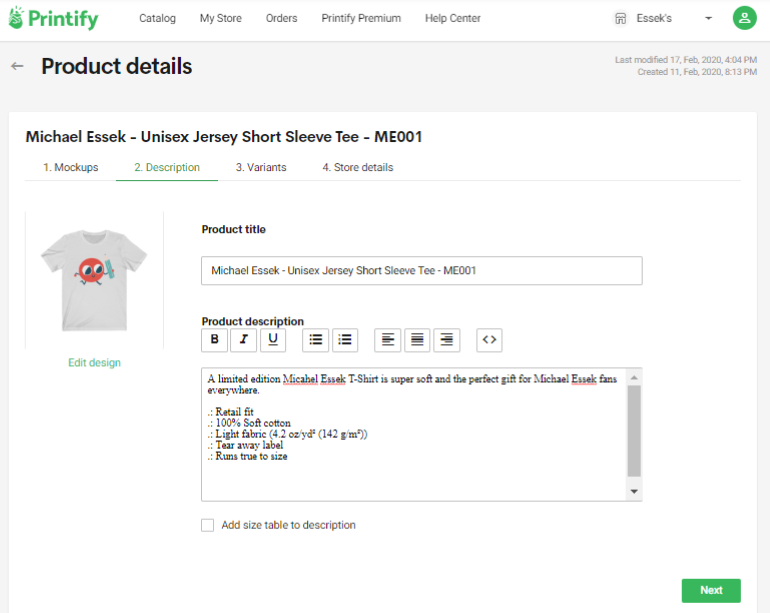Align description text right
The height and width of the screenshot is (613, 770).
click(446, 340)
